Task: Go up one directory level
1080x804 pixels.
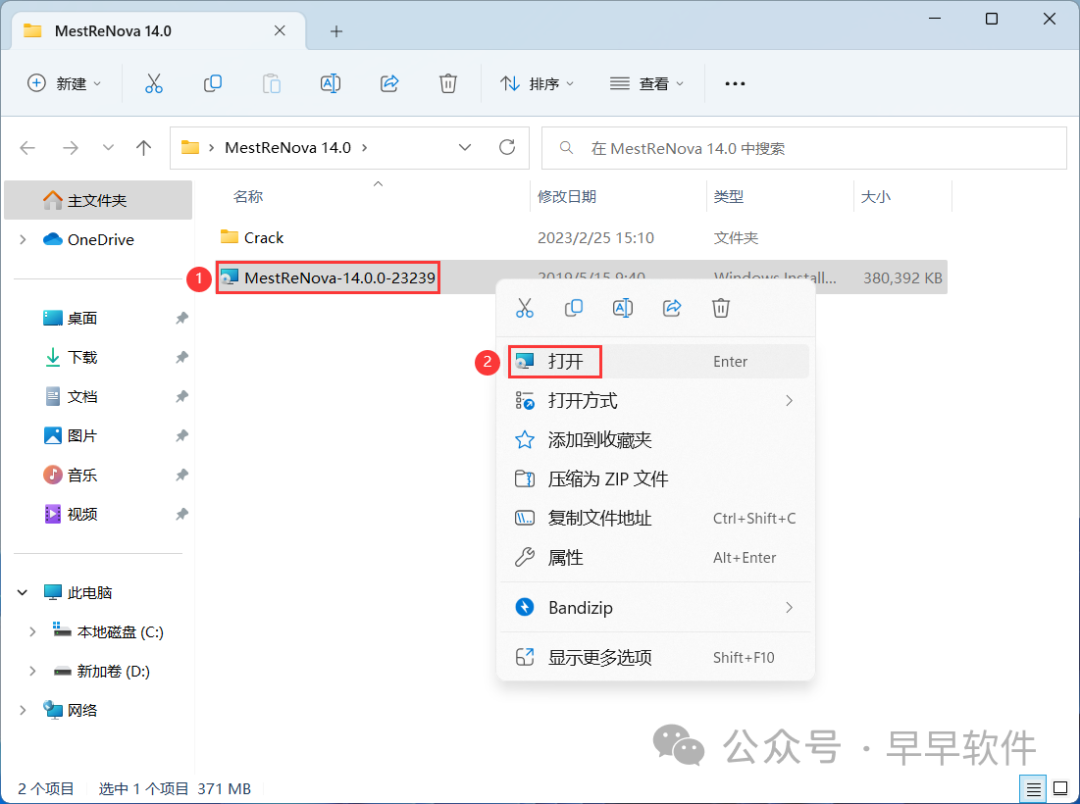Action: pos(144,148)
